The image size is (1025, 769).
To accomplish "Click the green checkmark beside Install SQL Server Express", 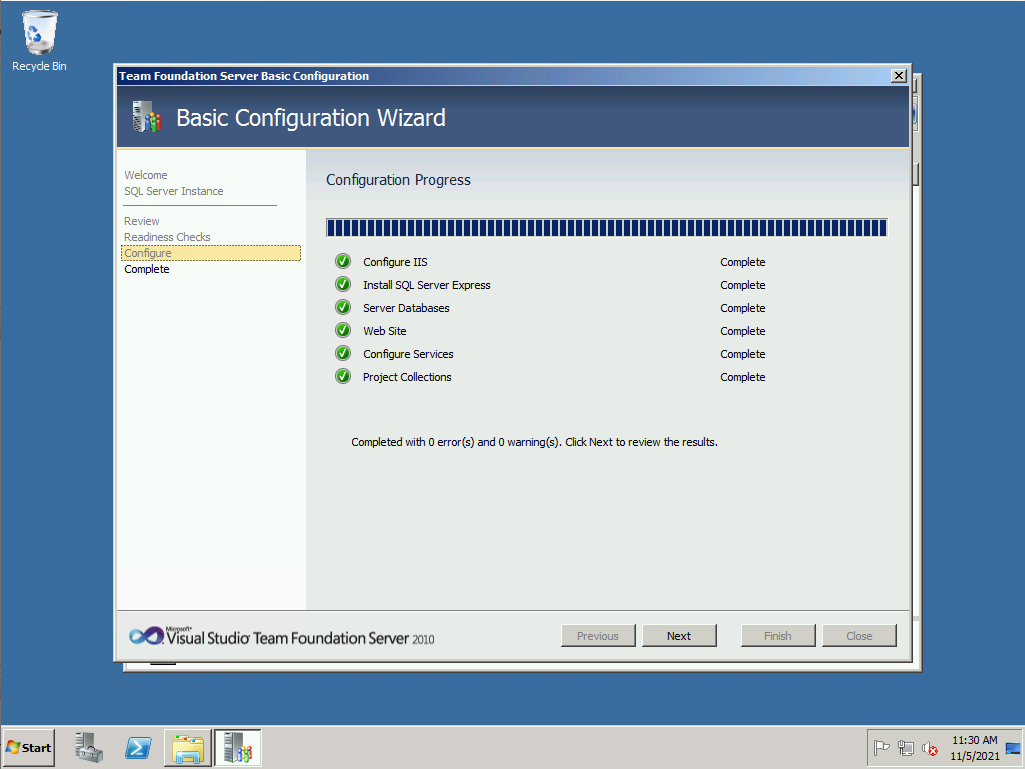I will click(x=343, y=285).
